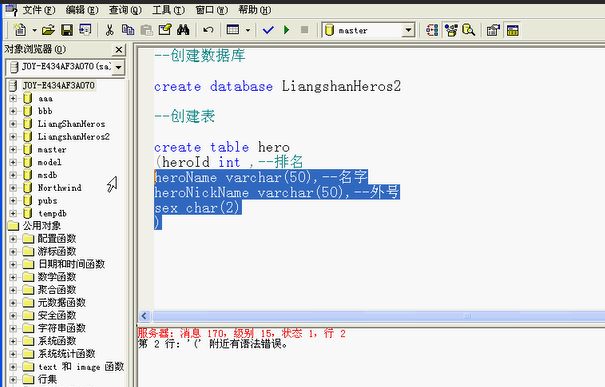Click the New Query toolbar icon
Image resolution: width=605 pixels, height=387 pixels.
(20, 30)
